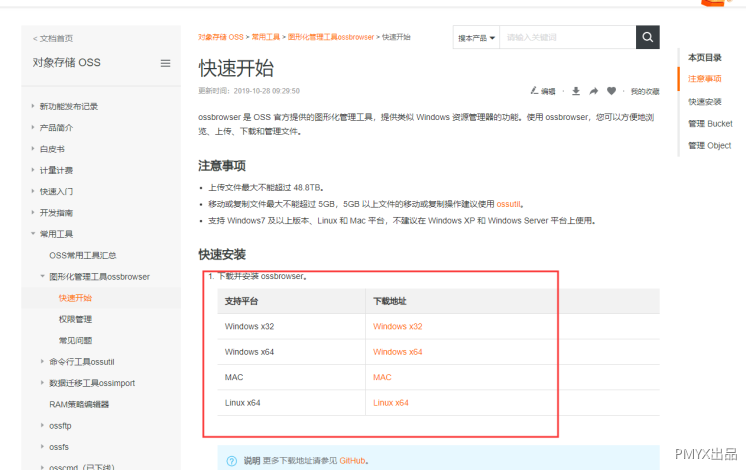Click the download document icon

576,91
